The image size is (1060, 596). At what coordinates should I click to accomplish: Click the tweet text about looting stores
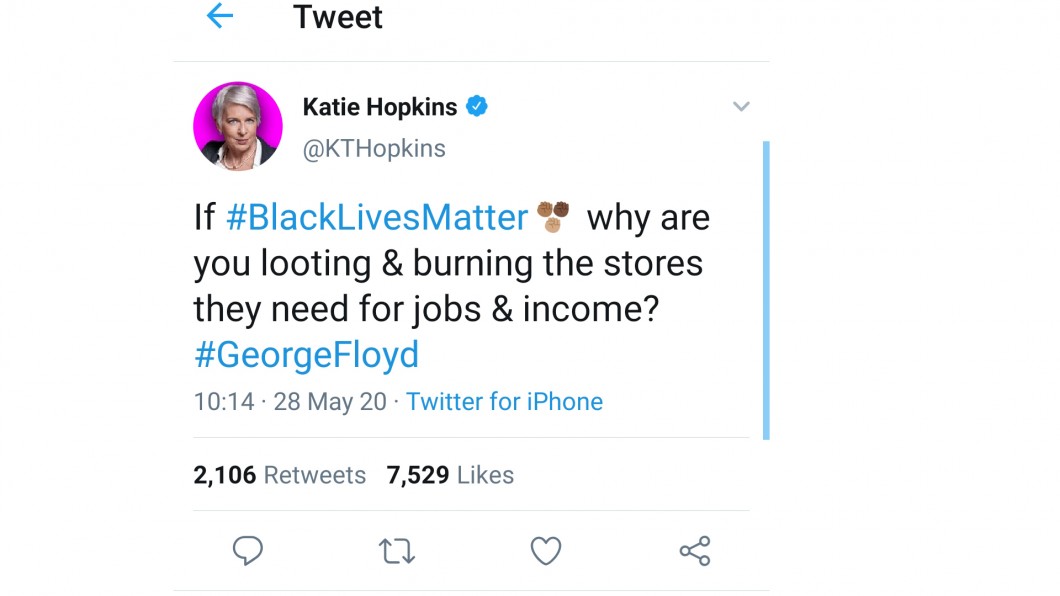[448, 264]
